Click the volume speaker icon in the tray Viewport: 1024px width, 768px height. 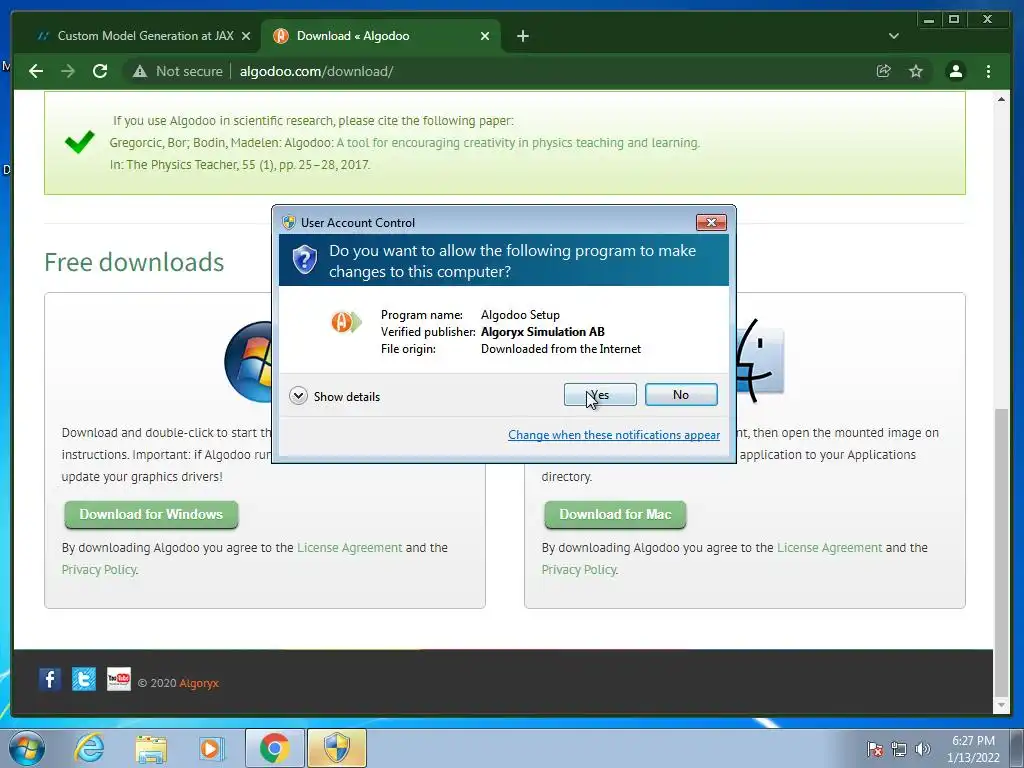923,749
